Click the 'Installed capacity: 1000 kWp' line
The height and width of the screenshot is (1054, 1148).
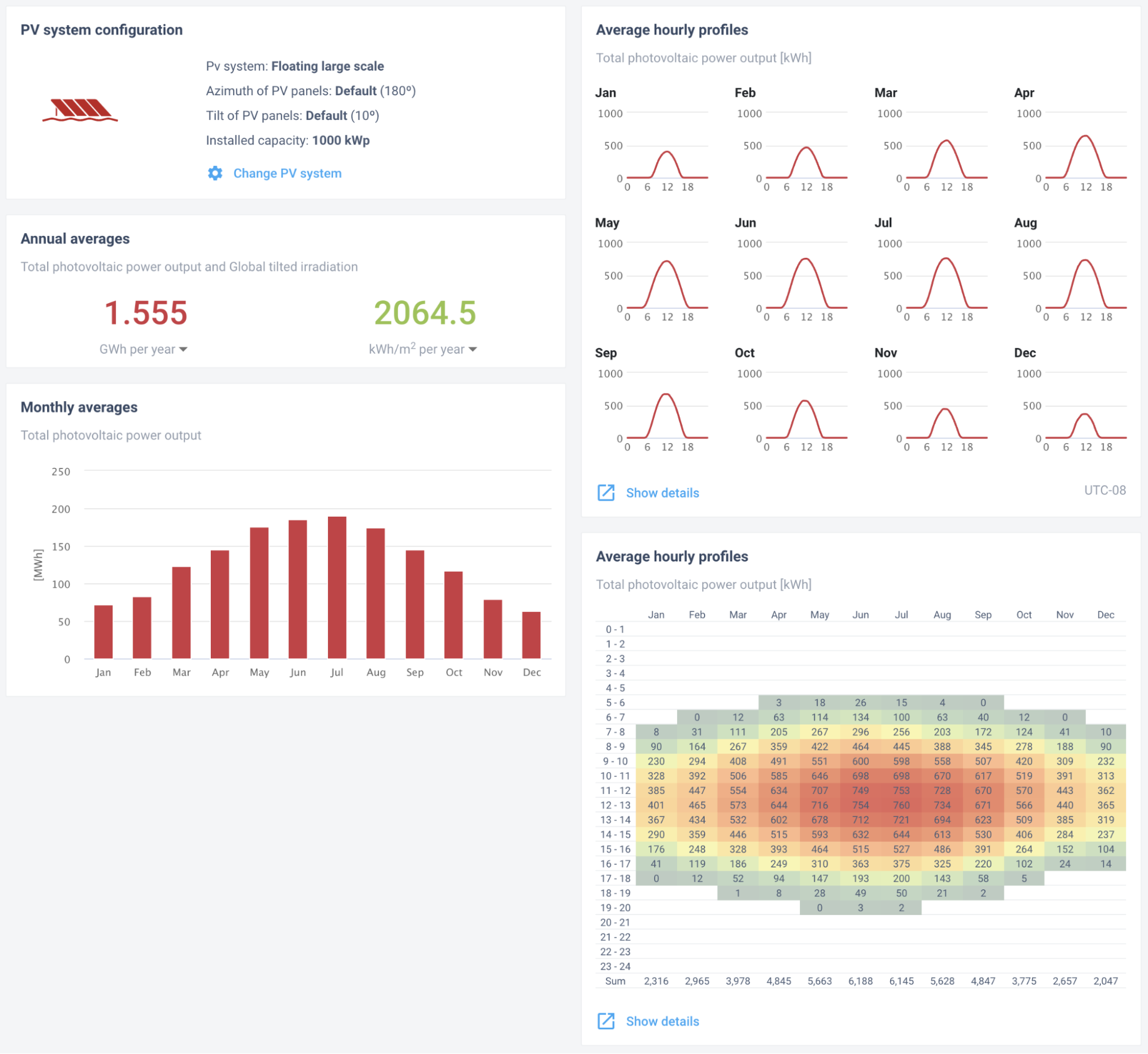288,140
